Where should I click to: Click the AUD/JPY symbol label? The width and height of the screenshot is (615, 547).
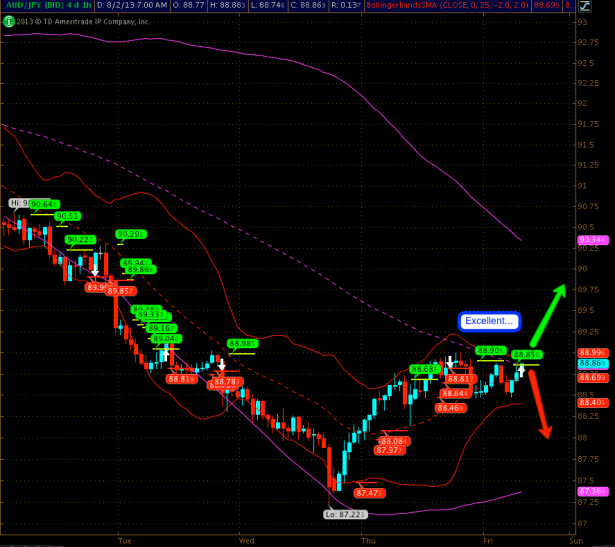[x=25, y=6]
